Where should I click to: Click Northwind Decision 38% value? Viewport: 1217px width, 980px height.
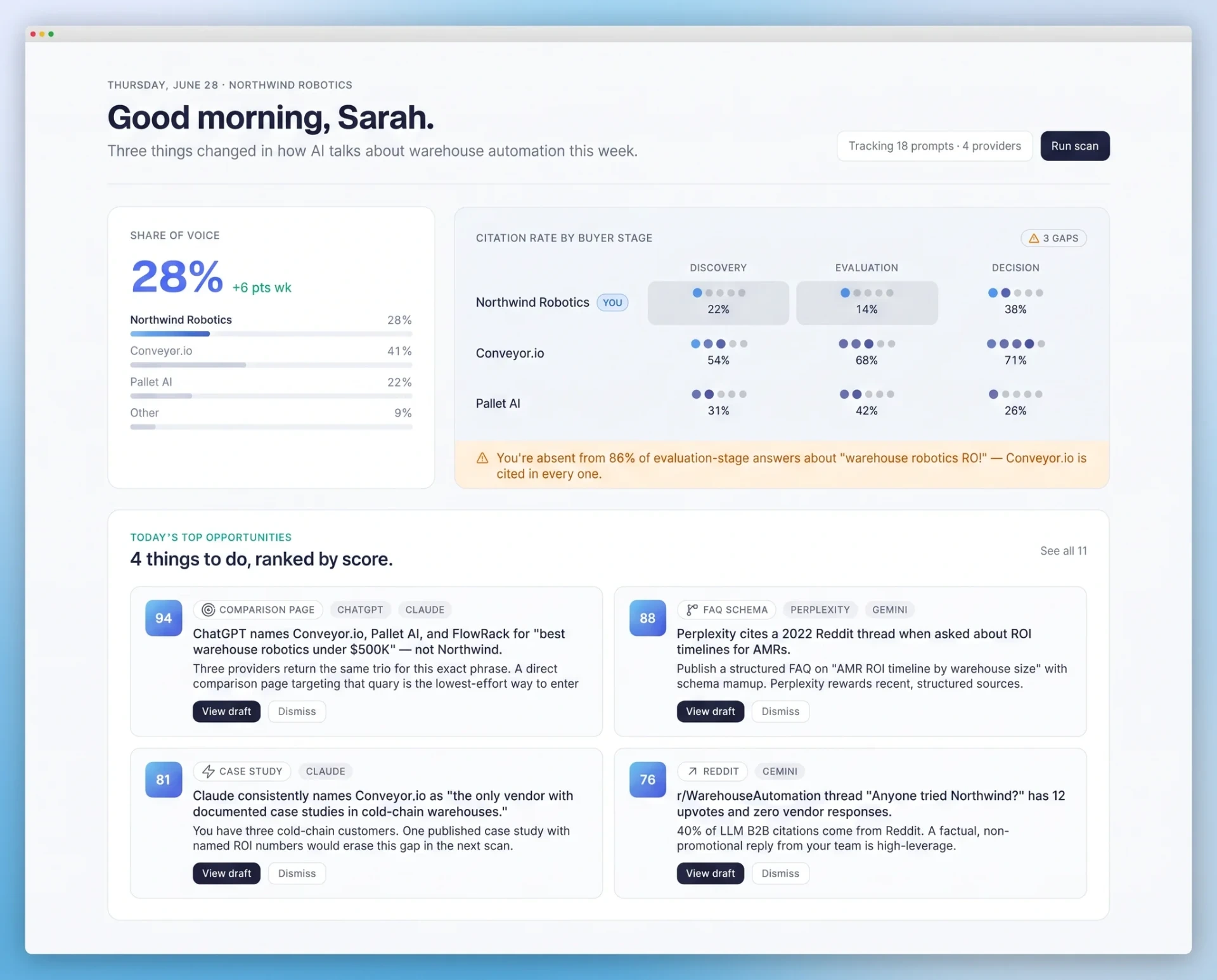coord(1015,309)
